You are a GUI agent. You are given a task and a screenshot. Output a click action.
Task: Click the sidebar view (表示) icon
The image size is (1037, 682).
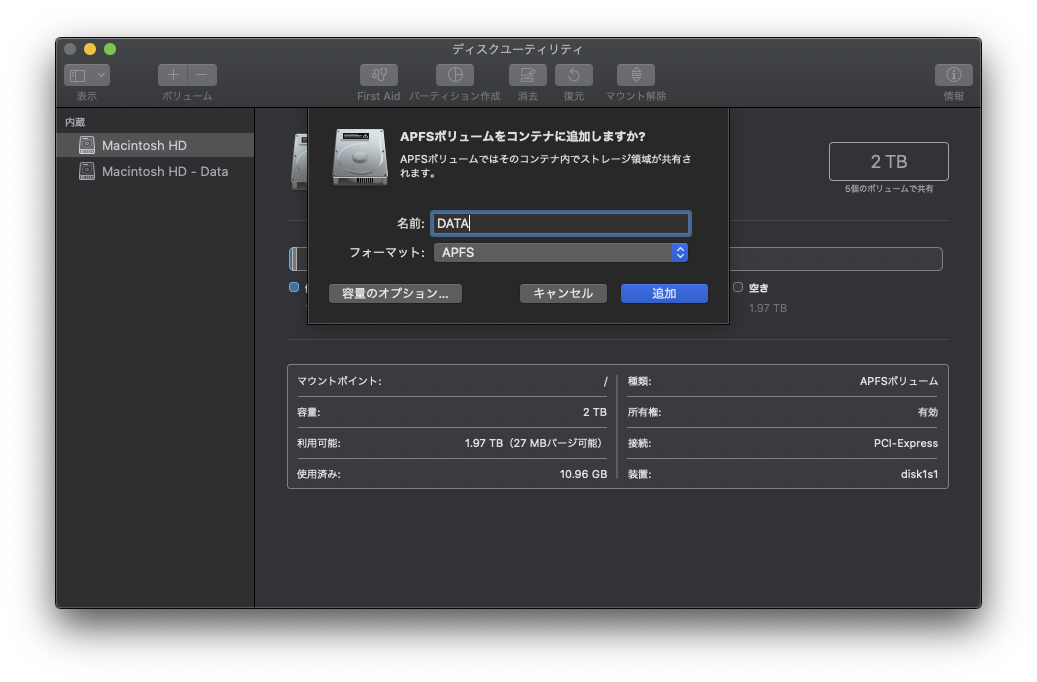(78, 75)
